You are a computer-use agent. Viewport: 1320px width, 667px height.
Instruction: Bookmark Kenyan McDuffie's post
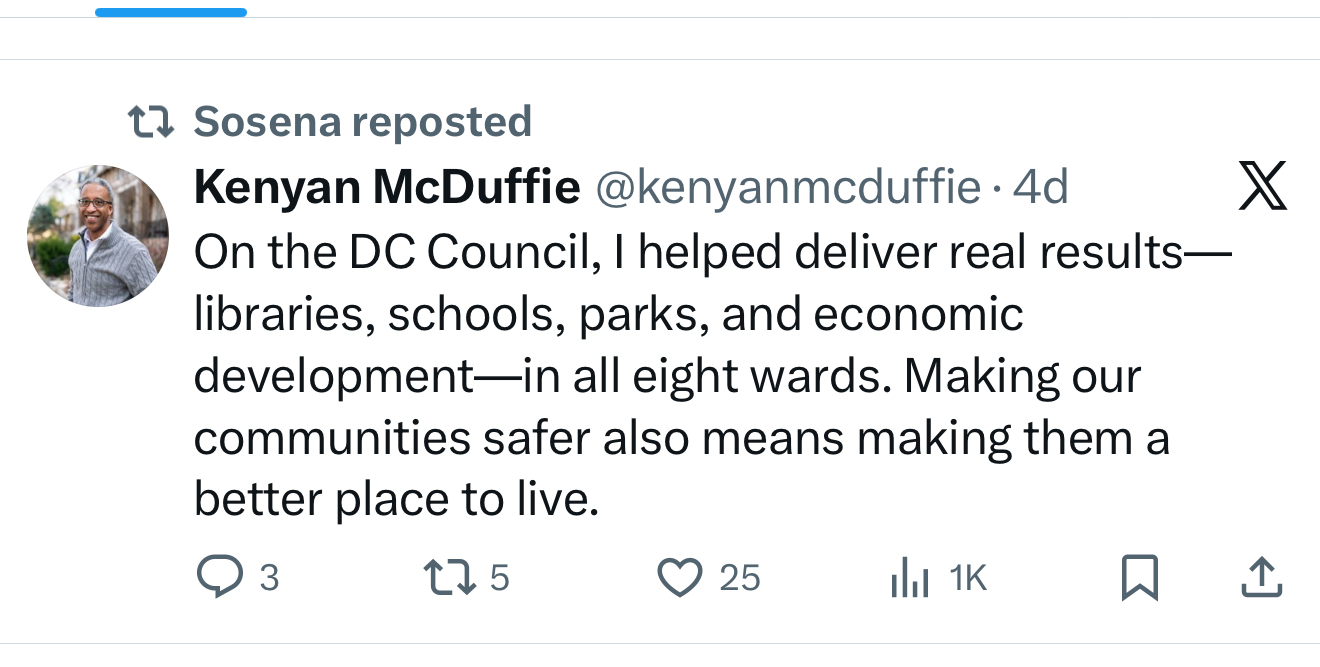pos(1139,577)
